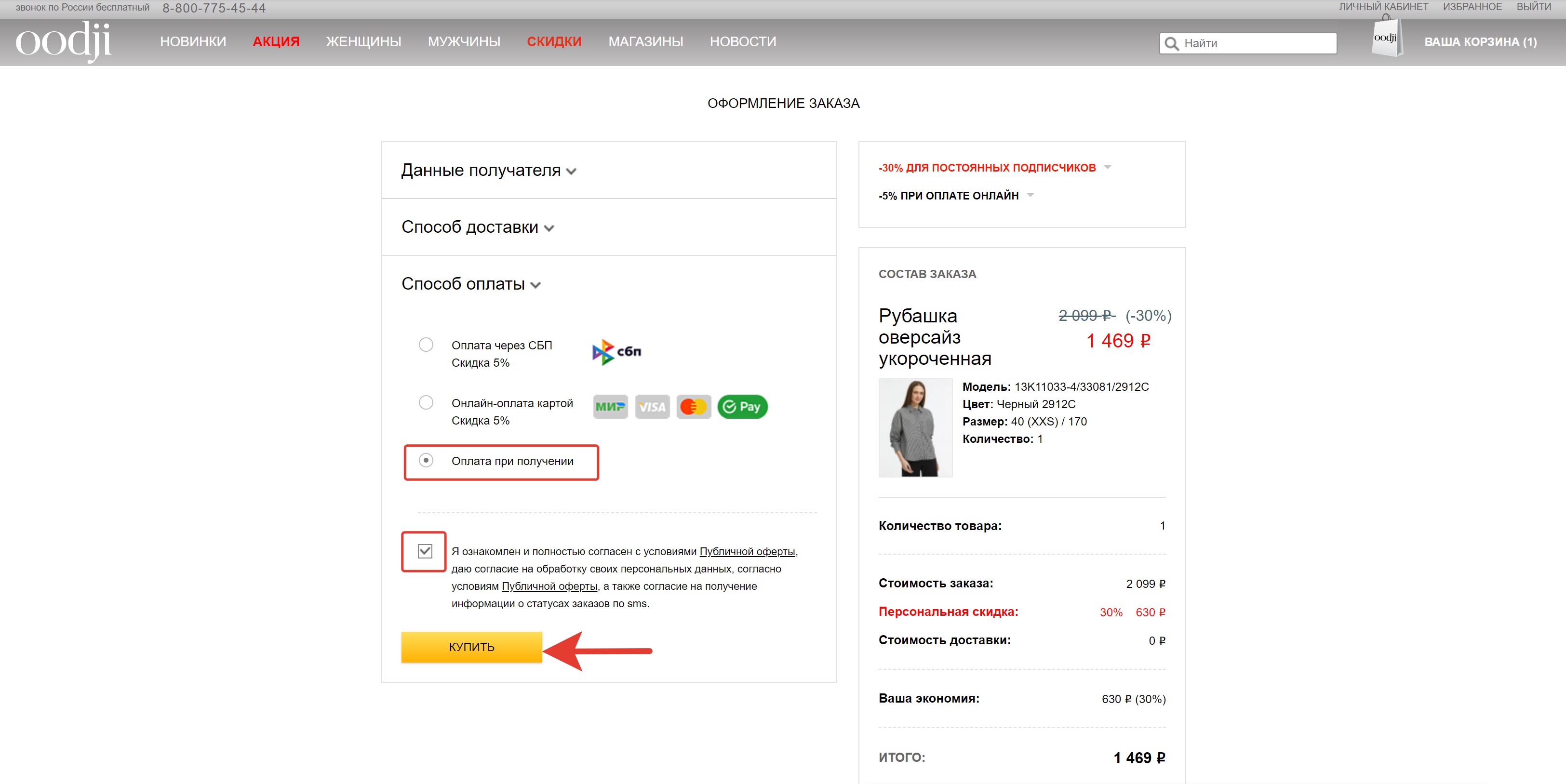
Task: Click the Visa card logo
Action: [652, 407]
